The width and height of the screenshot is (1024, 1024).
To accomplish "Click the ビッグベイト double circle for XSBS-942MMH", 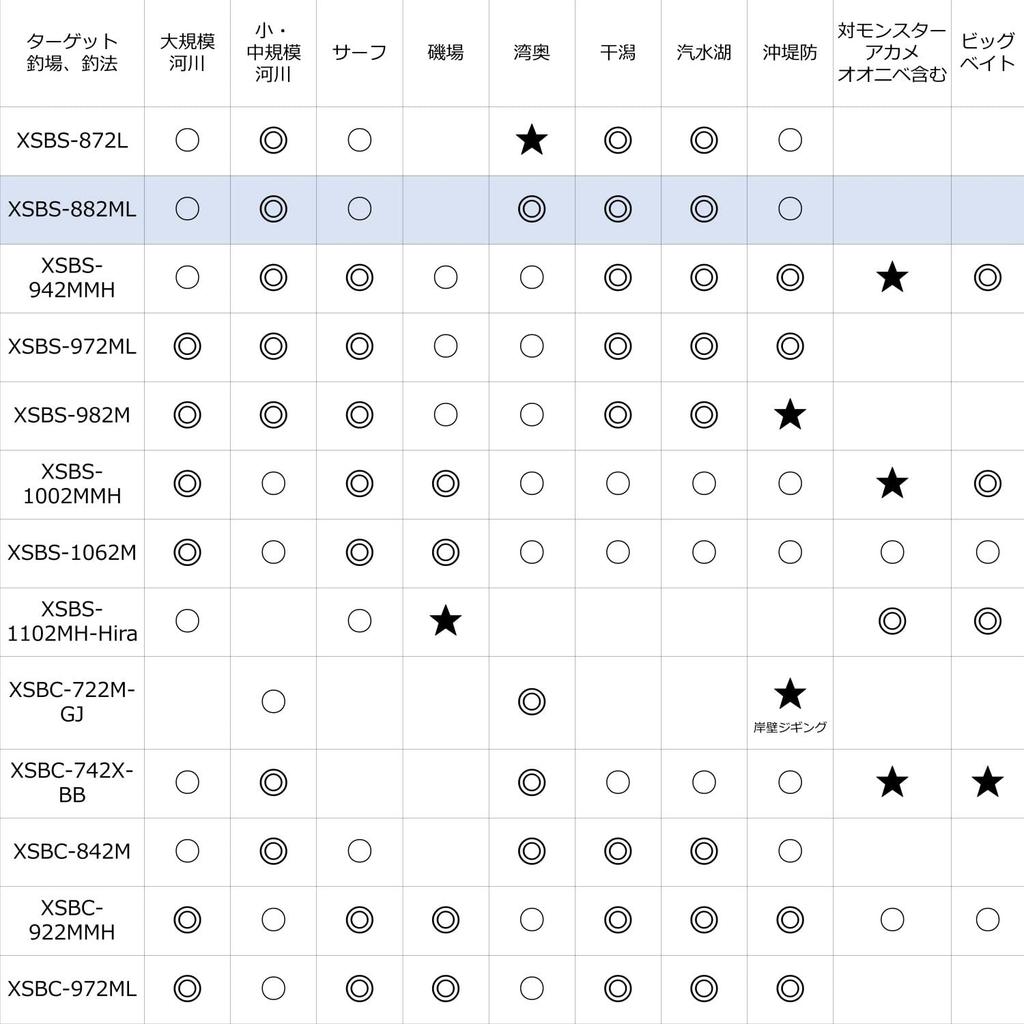I will 987,278.
